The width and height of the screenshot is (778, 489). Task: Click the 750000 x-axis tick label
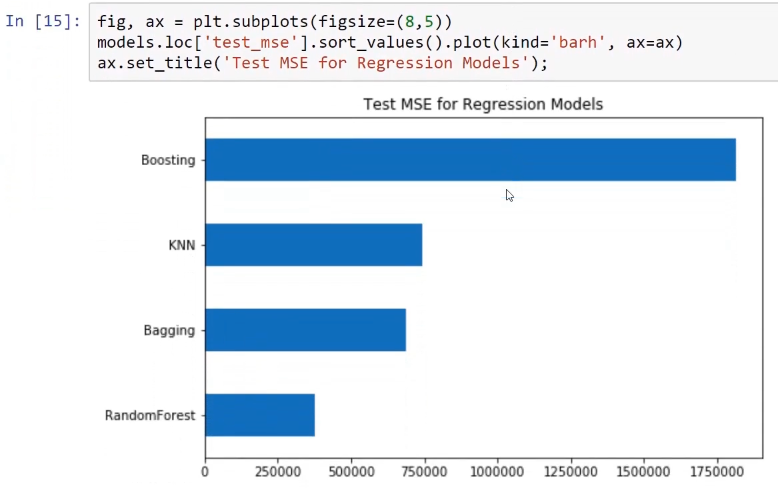[x=424, y=472]
